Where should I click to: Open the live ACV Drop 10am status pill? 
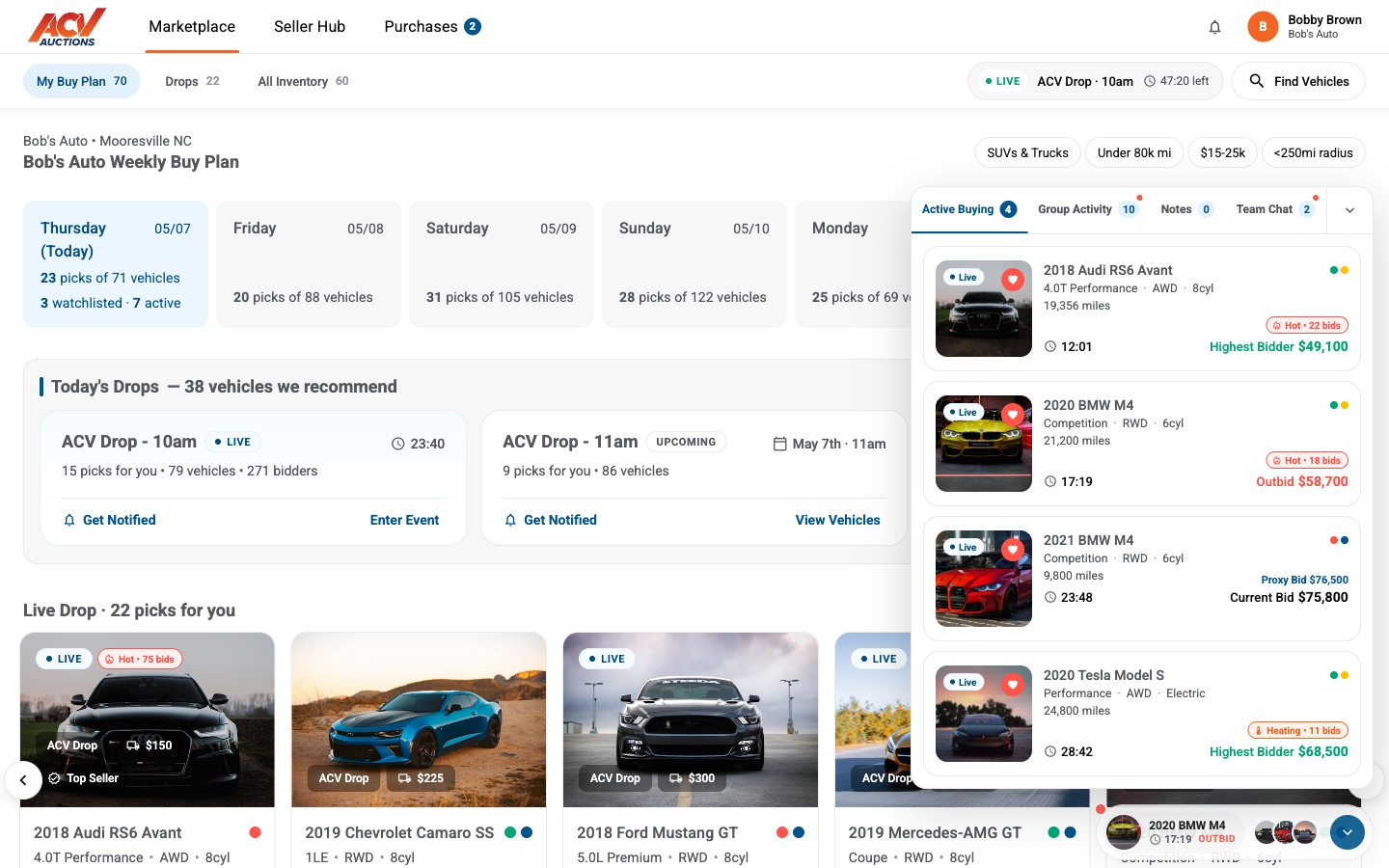1095,81
